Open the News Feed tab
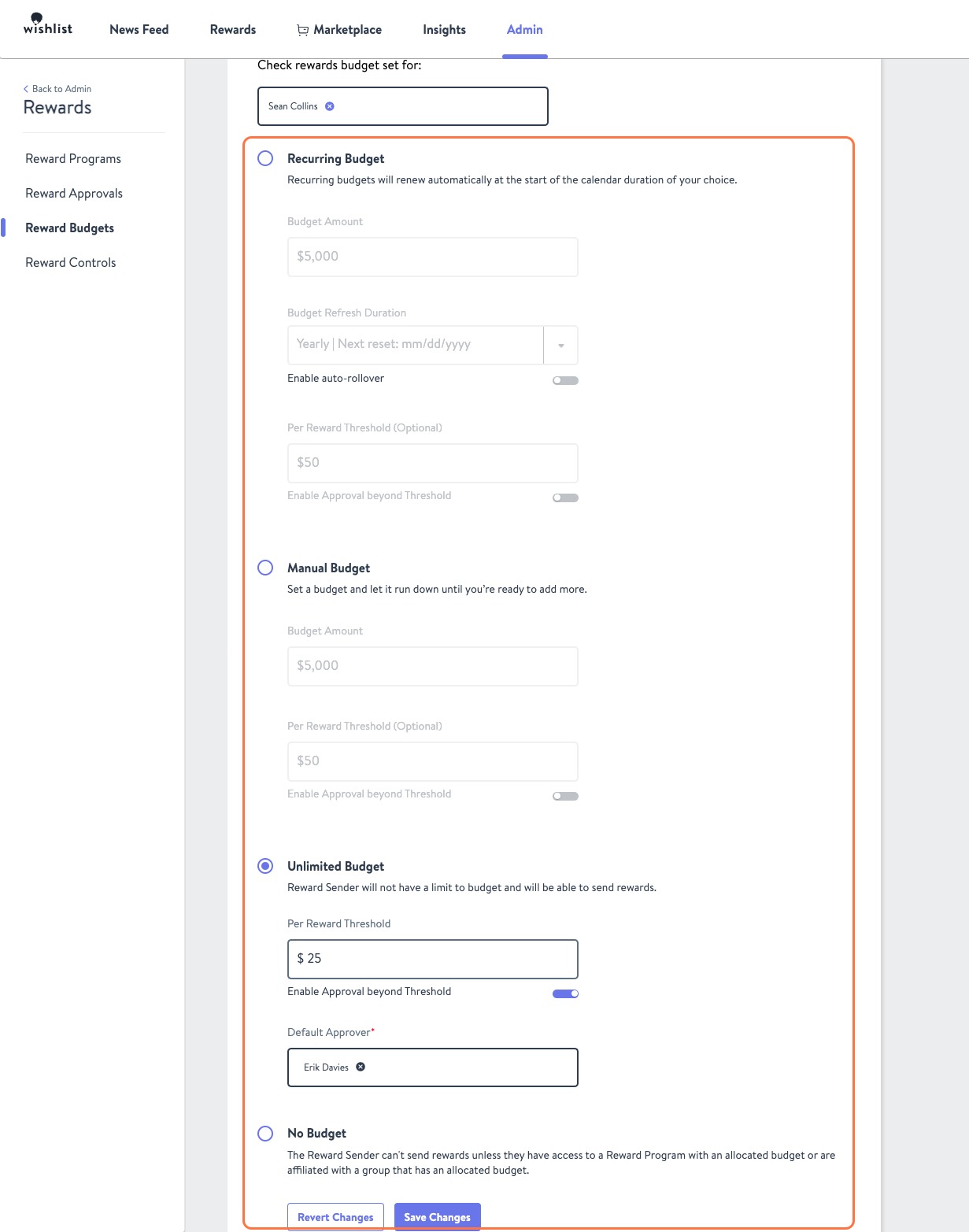The width and height of the screenshot is (969, 1232). coord(139,29)
